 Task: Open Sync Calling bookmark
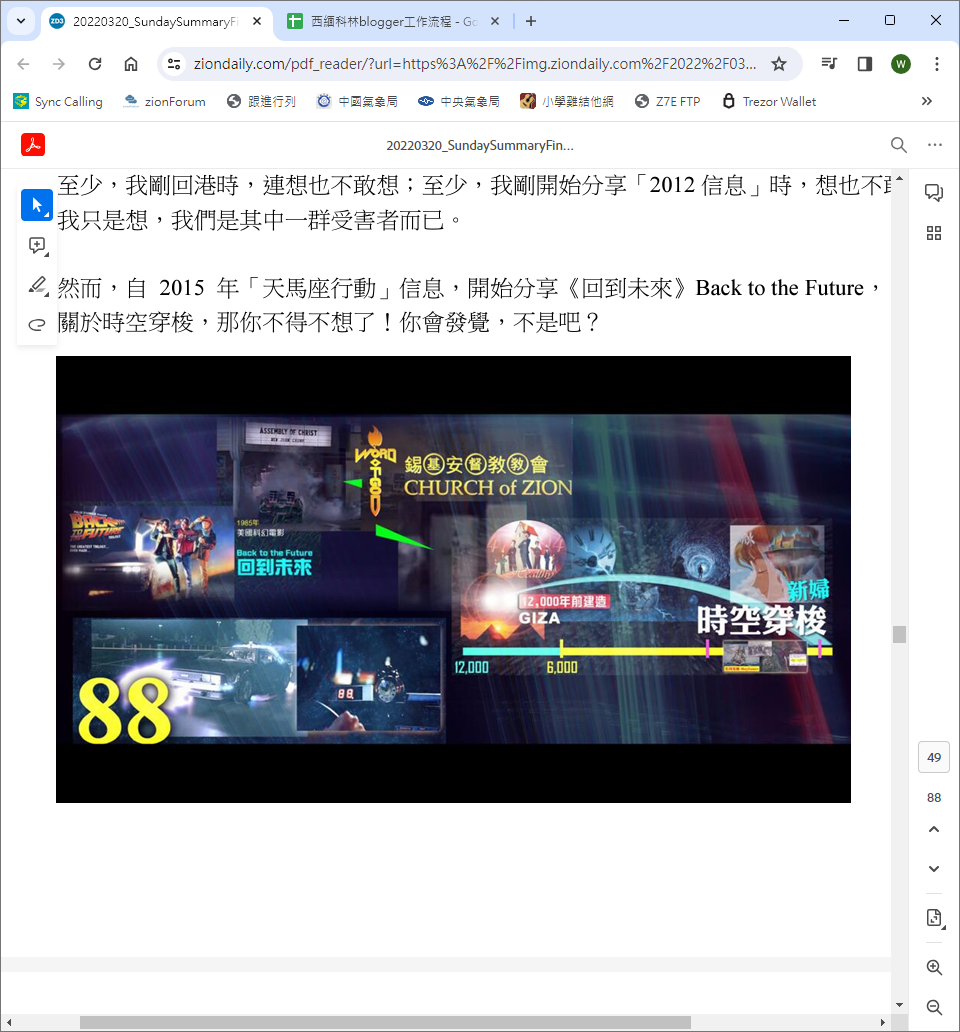[58, 101]
